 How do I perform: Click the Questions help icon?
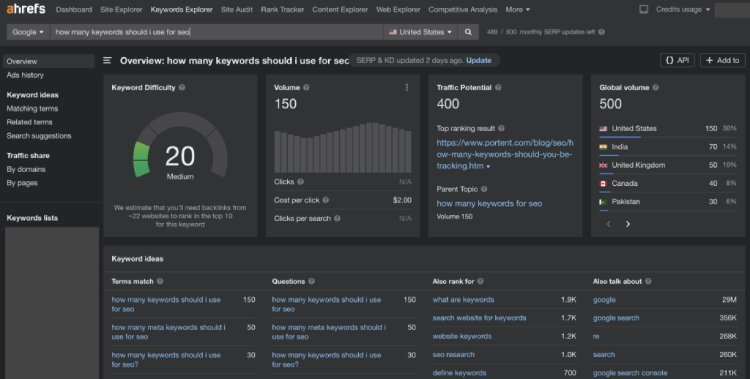[x=311, y=281]
